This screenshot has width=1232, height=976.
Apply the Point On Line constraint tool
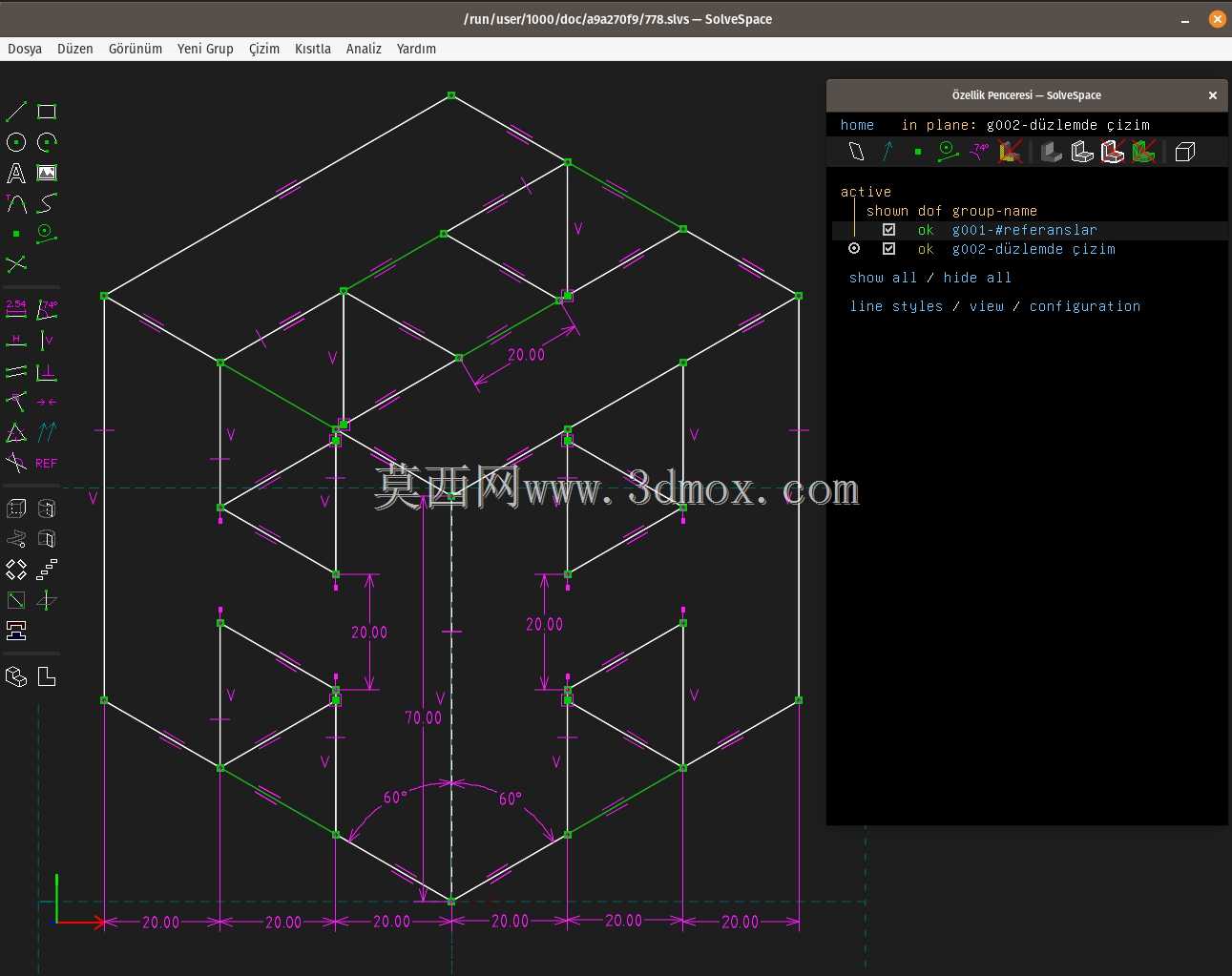point(16,402)
